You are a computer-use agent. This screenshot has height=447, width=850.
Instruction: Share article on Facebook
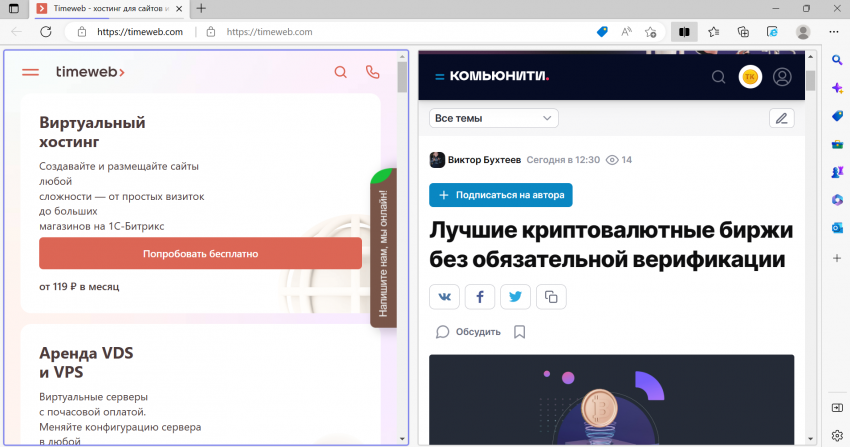click(x=480, y=296)
